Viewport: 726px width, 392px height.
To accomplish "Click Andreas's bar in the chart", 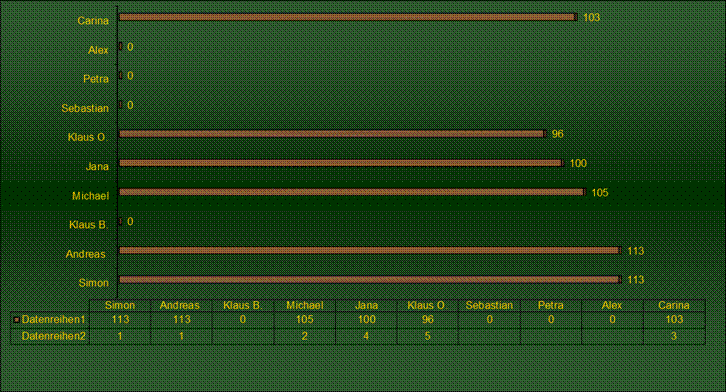I will point(370,250).
